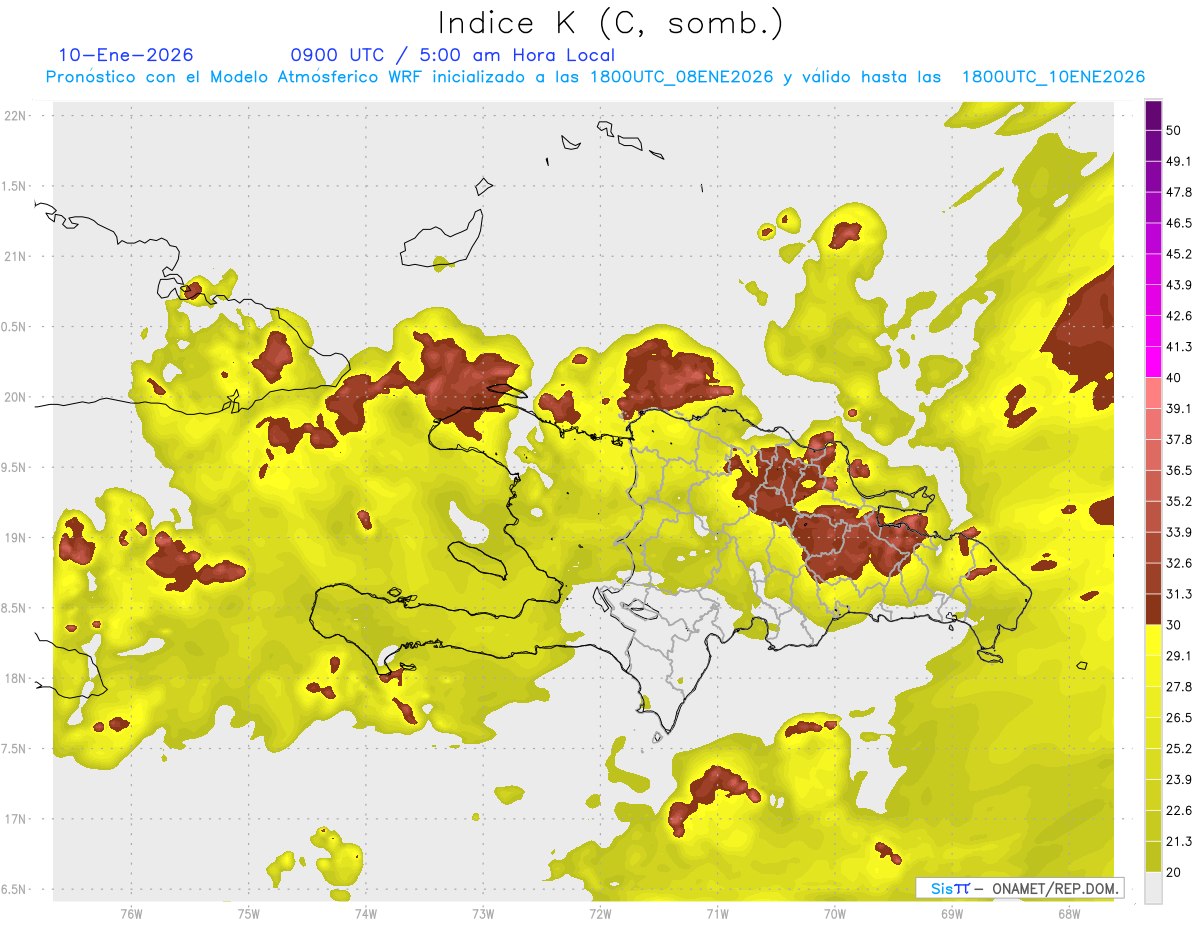The height and width of the screenshot is (927, 1200).
Task: Click the color scale value "21.3"
Action: pos(1179,841)
